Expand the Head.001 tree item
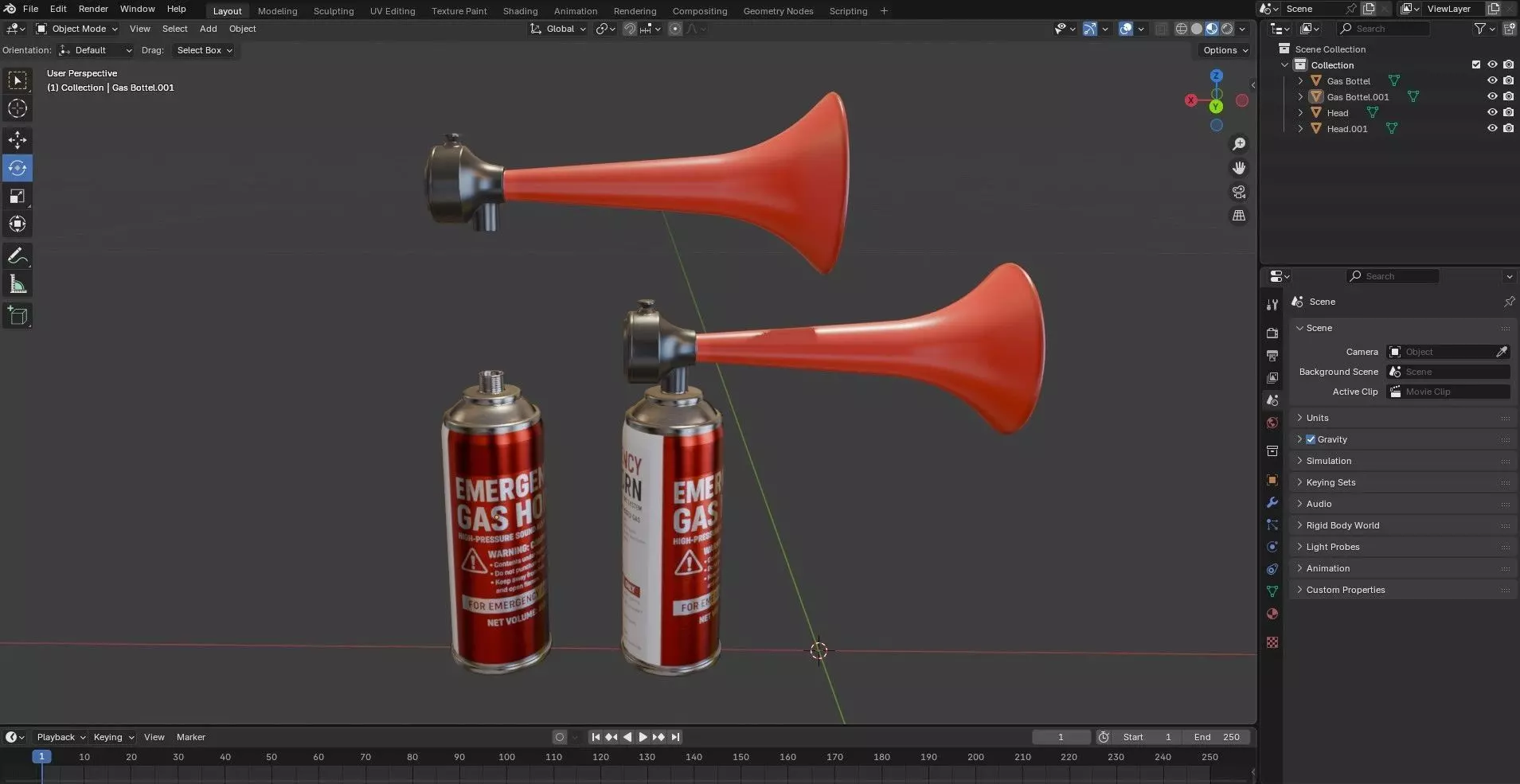This screenshot has height=784, width=1520. coord(1300,128)
